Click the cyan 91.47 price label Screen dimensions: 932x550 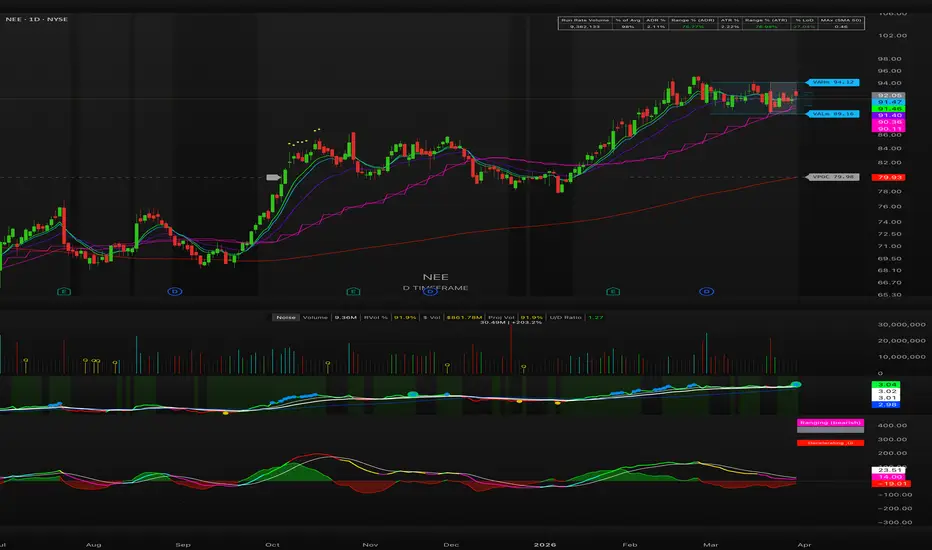889,102
